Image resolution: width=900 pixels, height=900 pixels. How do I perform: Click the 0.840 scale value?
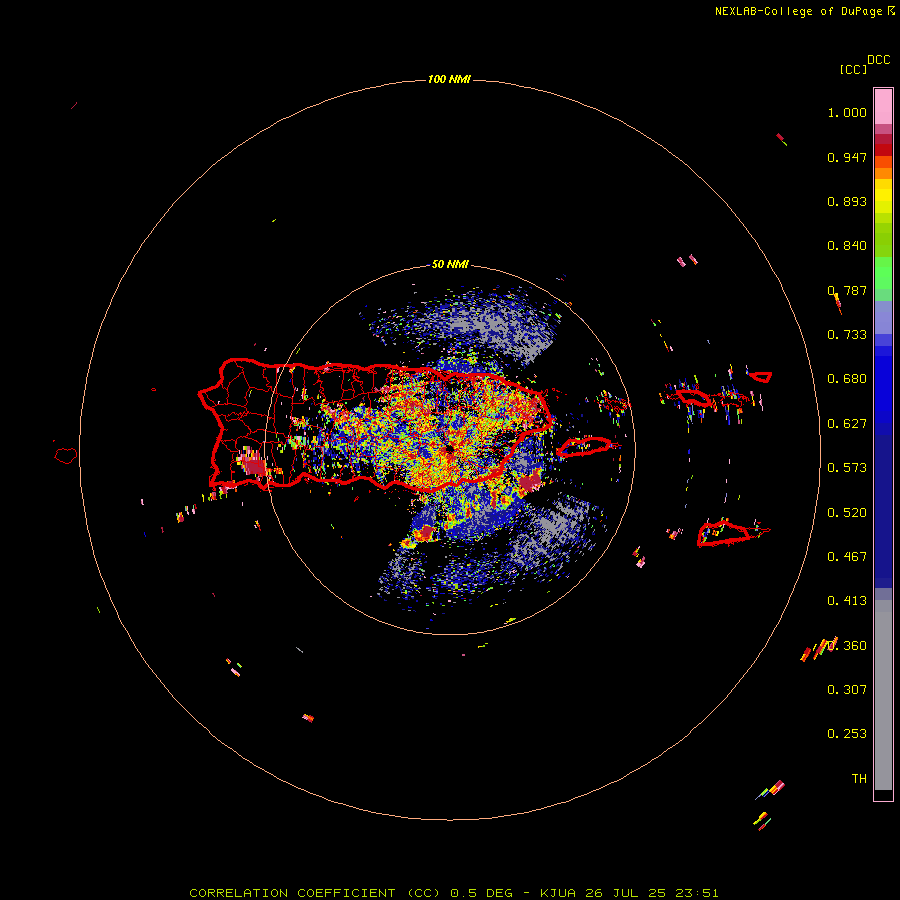(847, 246)
